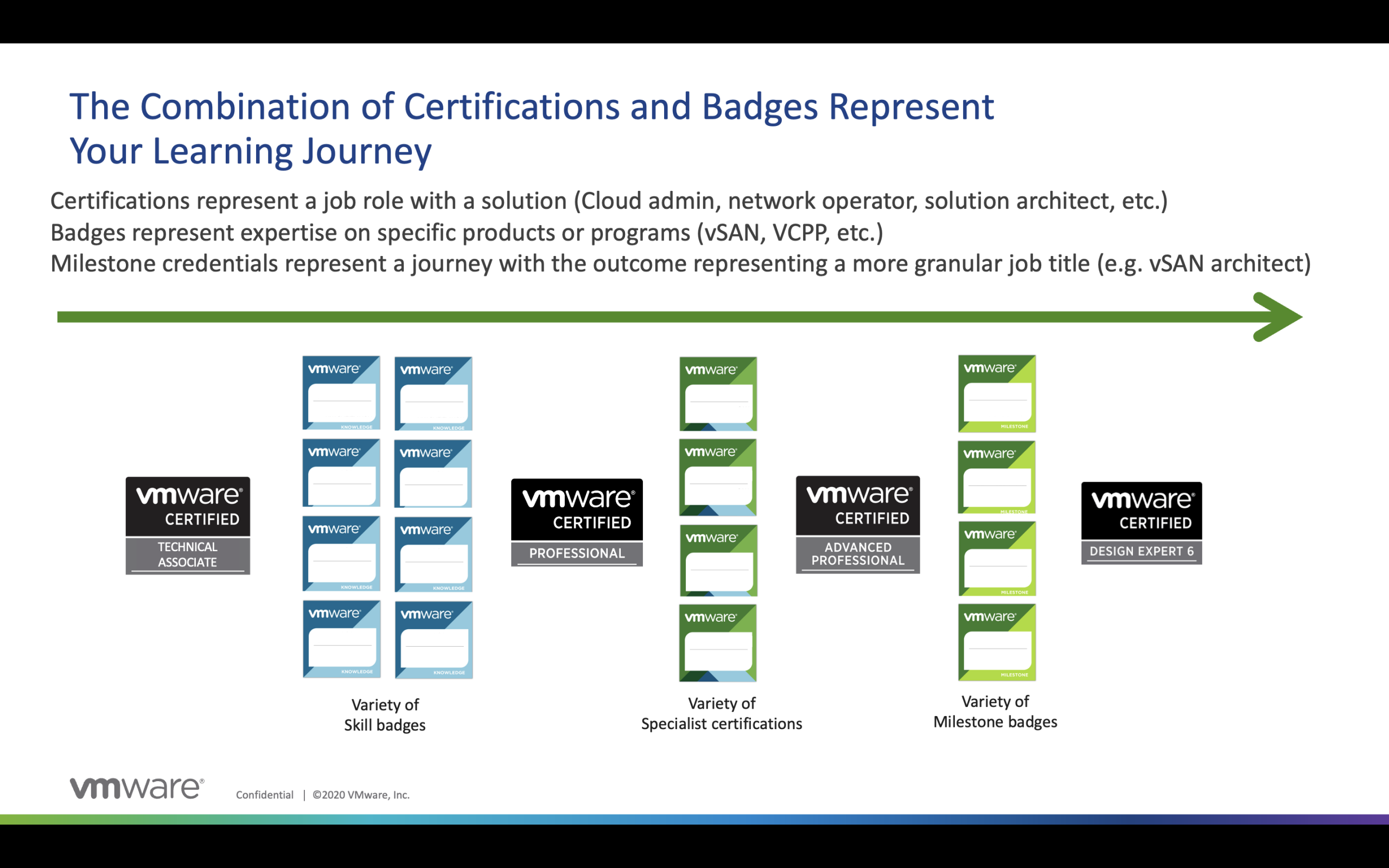The image size is (1389, 868).
Task: Click the VMware Certified Professional badge
Action: click(x=576, y=522)
